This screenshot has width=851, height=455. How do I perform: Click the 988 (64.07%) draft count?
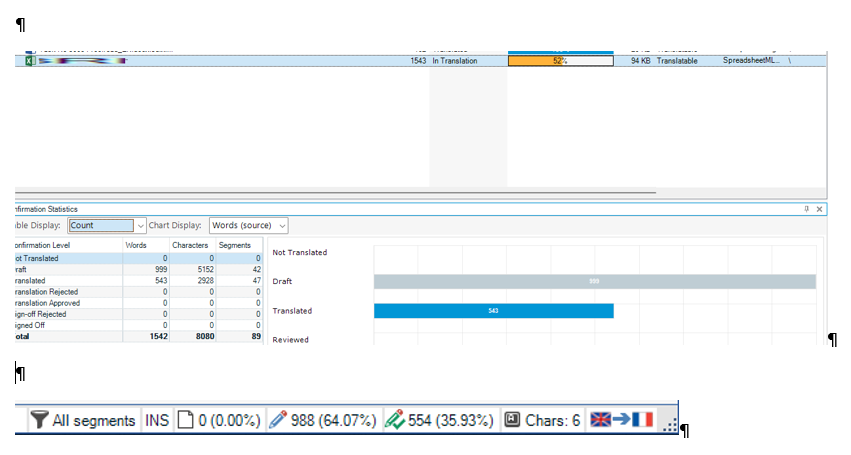333,420
